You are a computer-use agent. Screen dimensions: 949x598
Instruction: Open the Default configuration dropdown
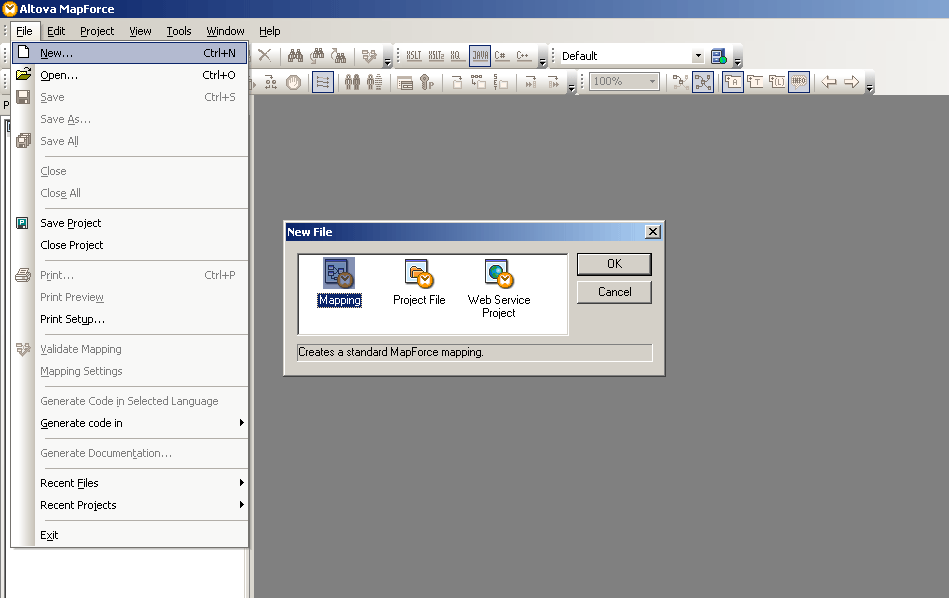tap(698, 56)
